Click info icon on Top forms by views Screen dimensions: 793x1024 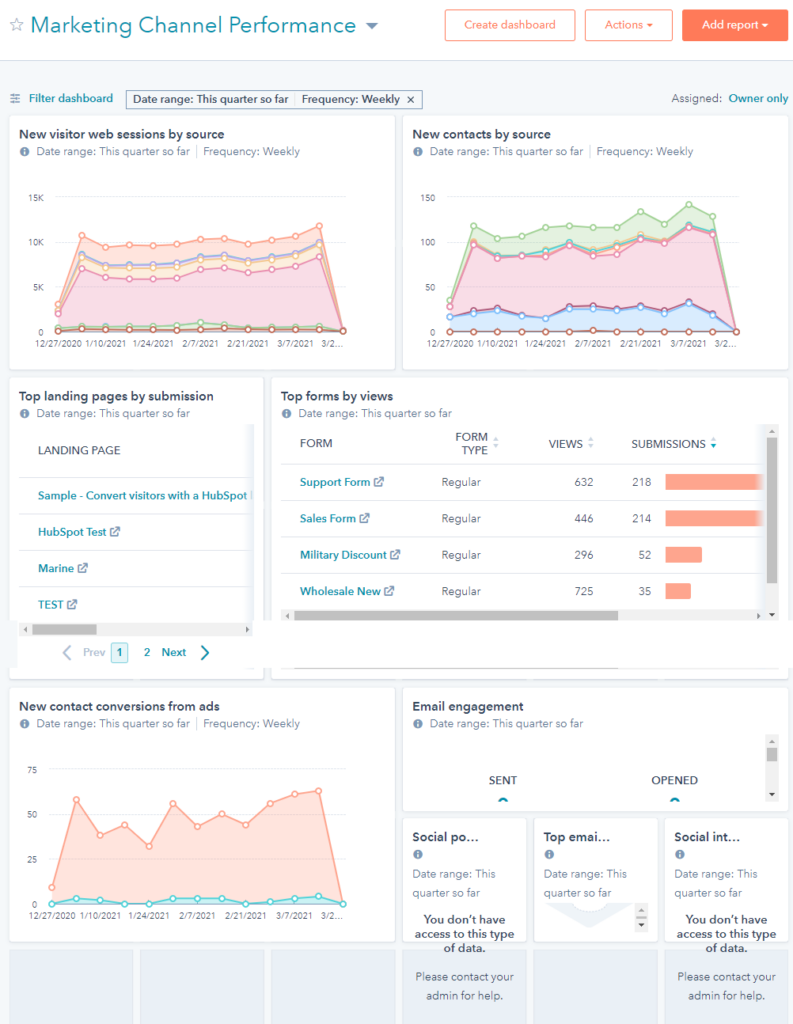[x=287, y=413]
